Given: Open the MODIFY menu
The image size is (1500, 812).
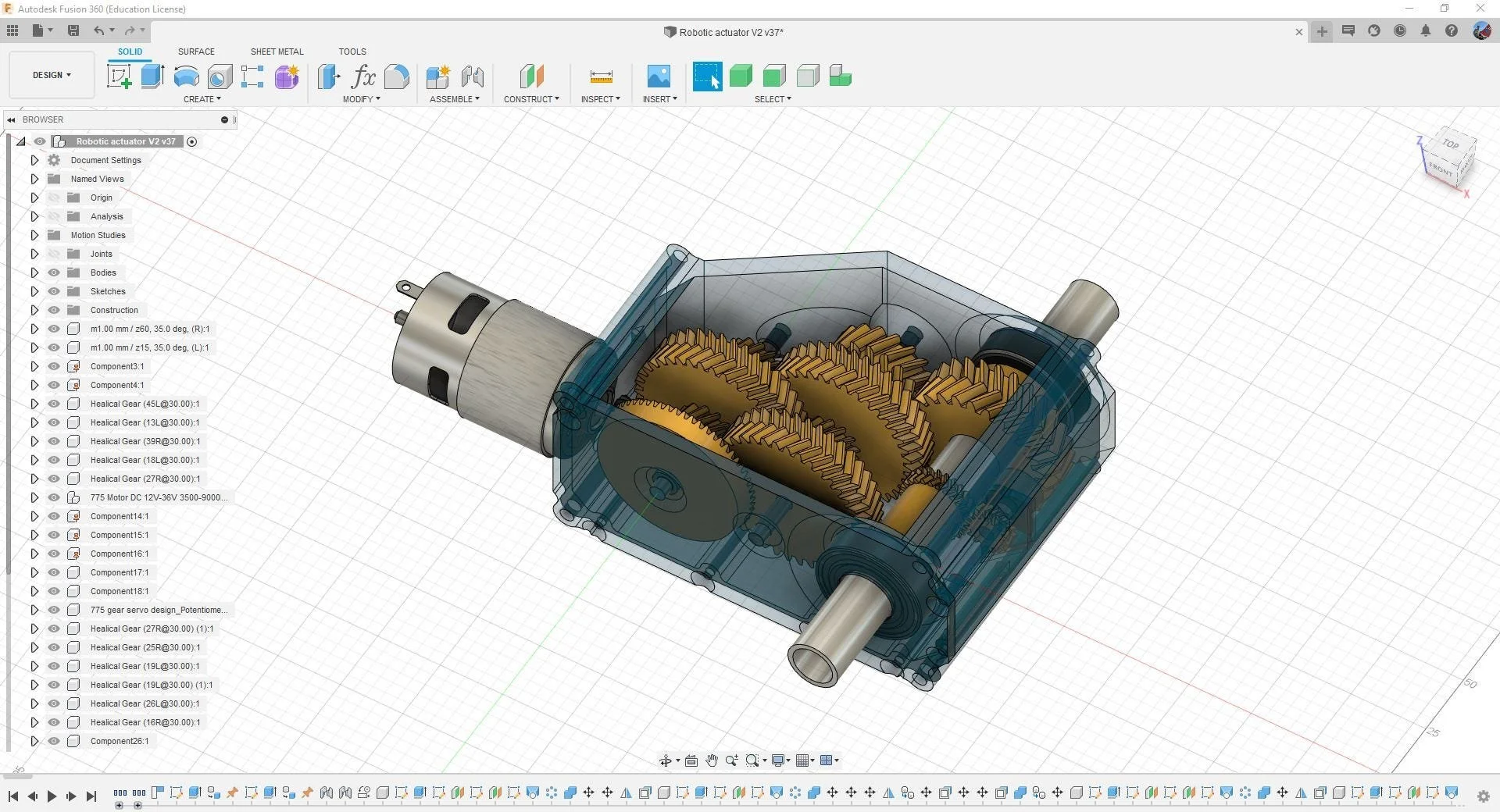Looking at the screenshot, I should [x=362, y=99].
